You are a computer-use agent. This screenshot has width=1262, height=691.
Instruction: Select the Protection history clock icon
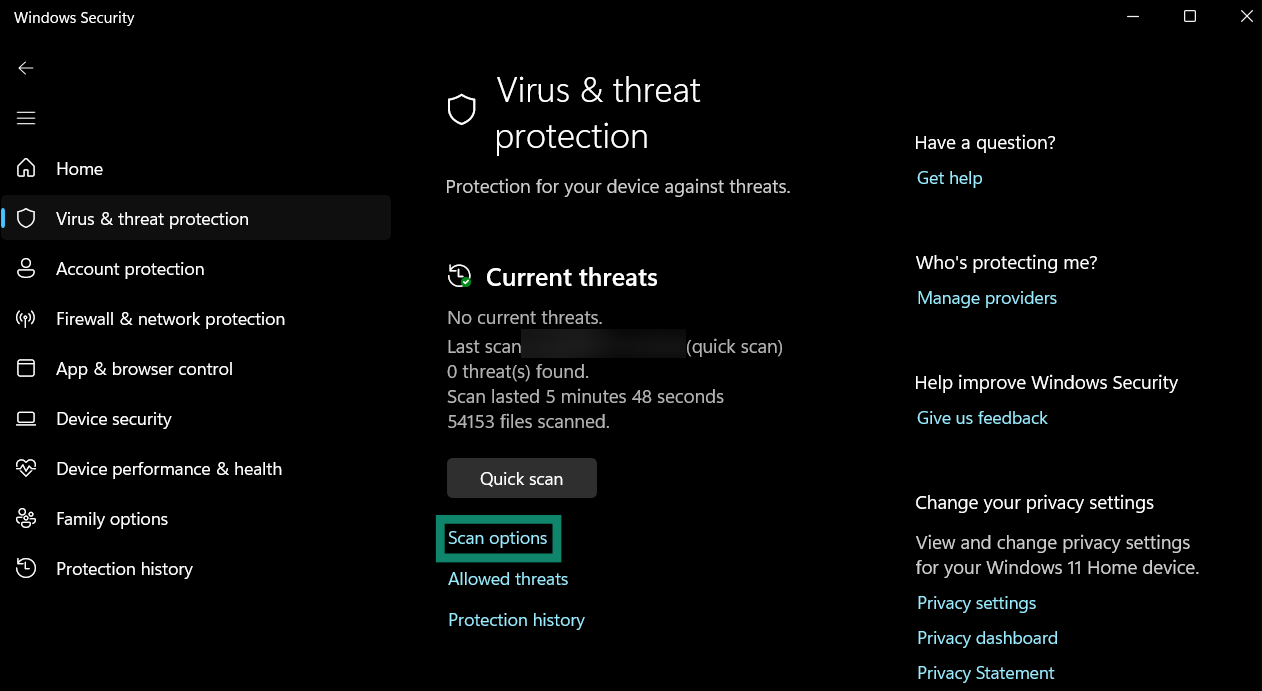25,568
